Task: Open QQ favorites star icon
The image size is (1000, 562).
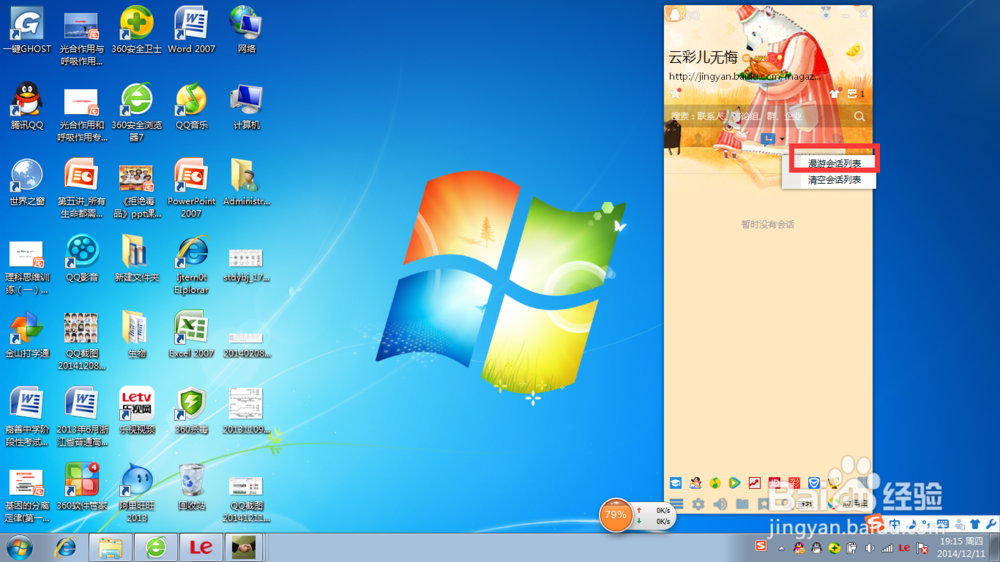Action: click(x=763, y=504)
